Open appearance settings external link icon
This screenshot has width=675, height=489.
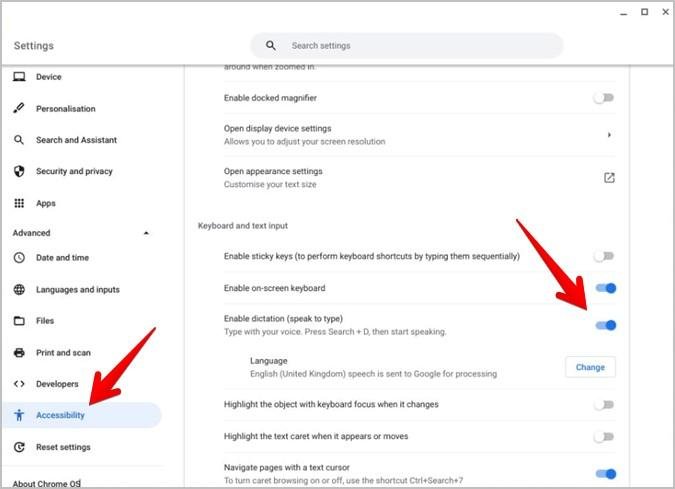click(x=609, y=178)
